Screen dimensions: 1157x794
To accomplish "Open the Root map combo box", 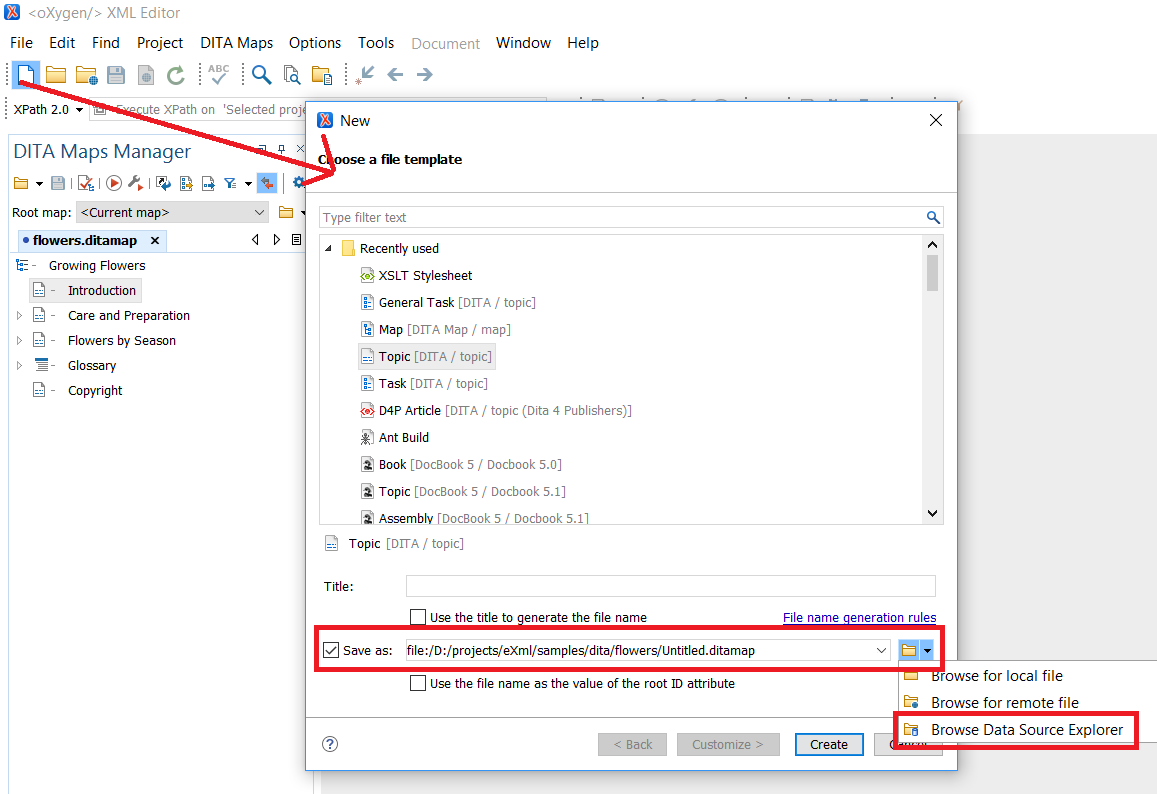I will pos(172,213).
